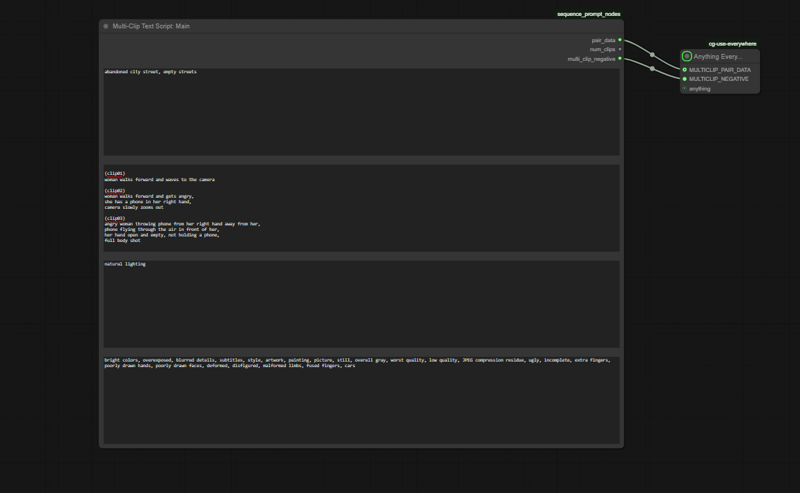Focus the natural lighting text box
Image resolution: width=800 pixels, height=493 pixels.
362,304
